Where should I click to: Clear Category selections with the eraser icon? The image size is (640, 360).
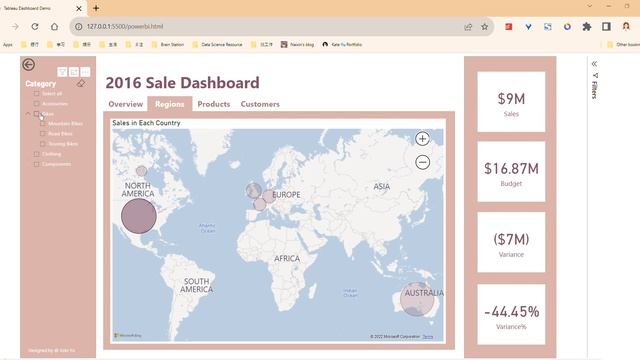tap(81, 84)
